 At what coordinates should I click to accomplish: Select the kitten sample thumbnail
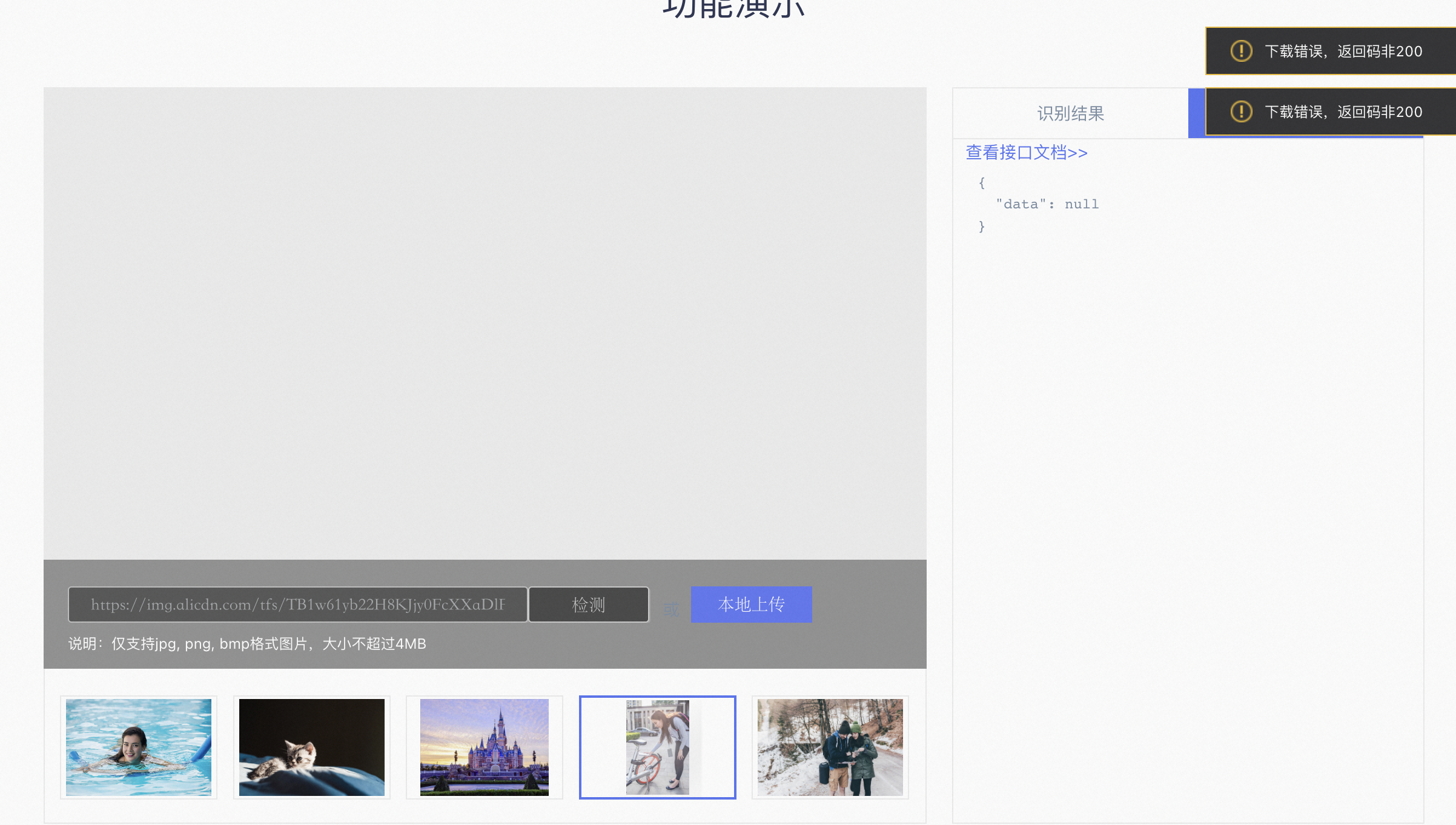[x=312, y=747]
